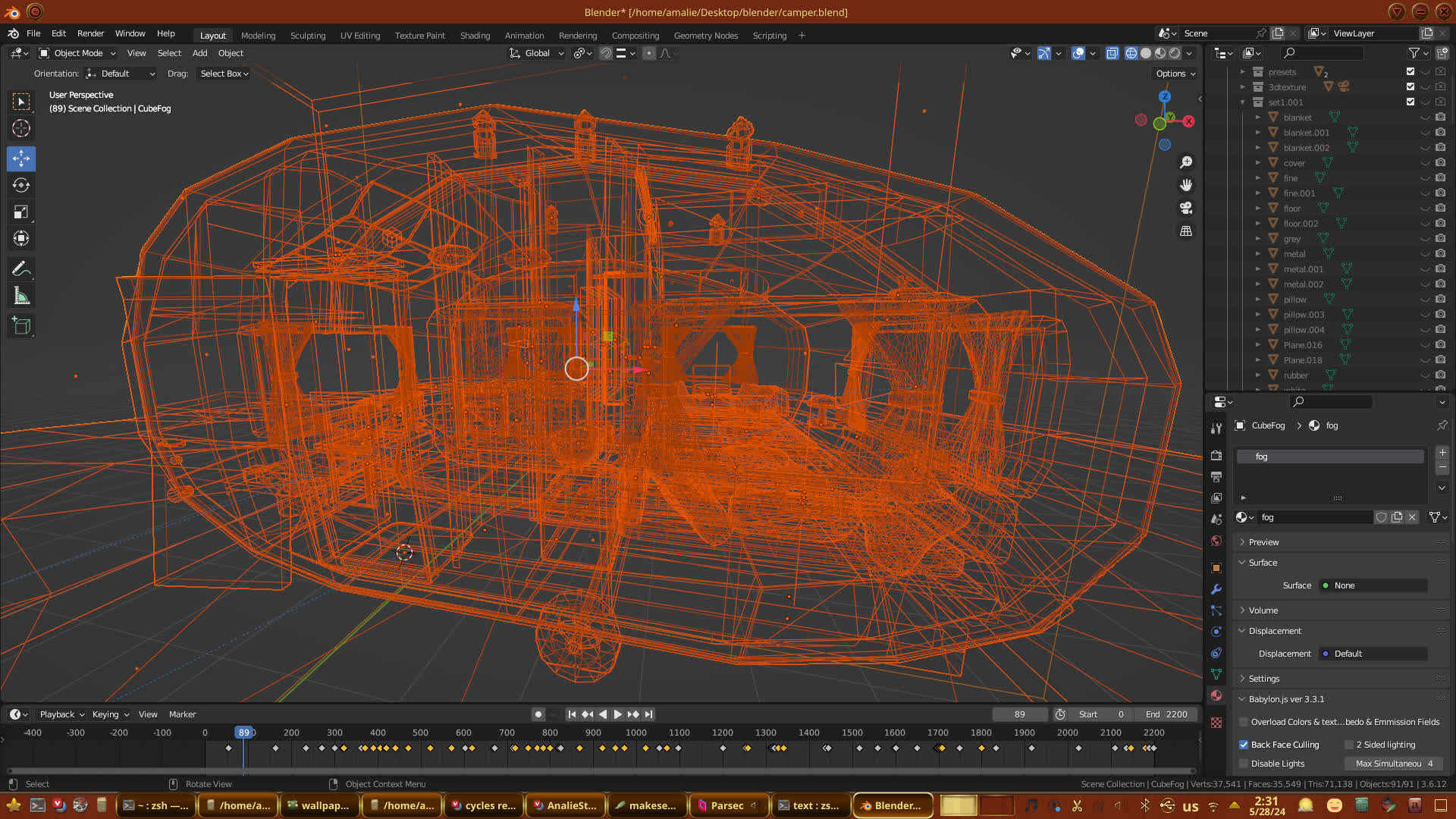This screenshot has height=819, width=1456.
Task: Click the Options button in viewport
Action: pos(1175,74)
